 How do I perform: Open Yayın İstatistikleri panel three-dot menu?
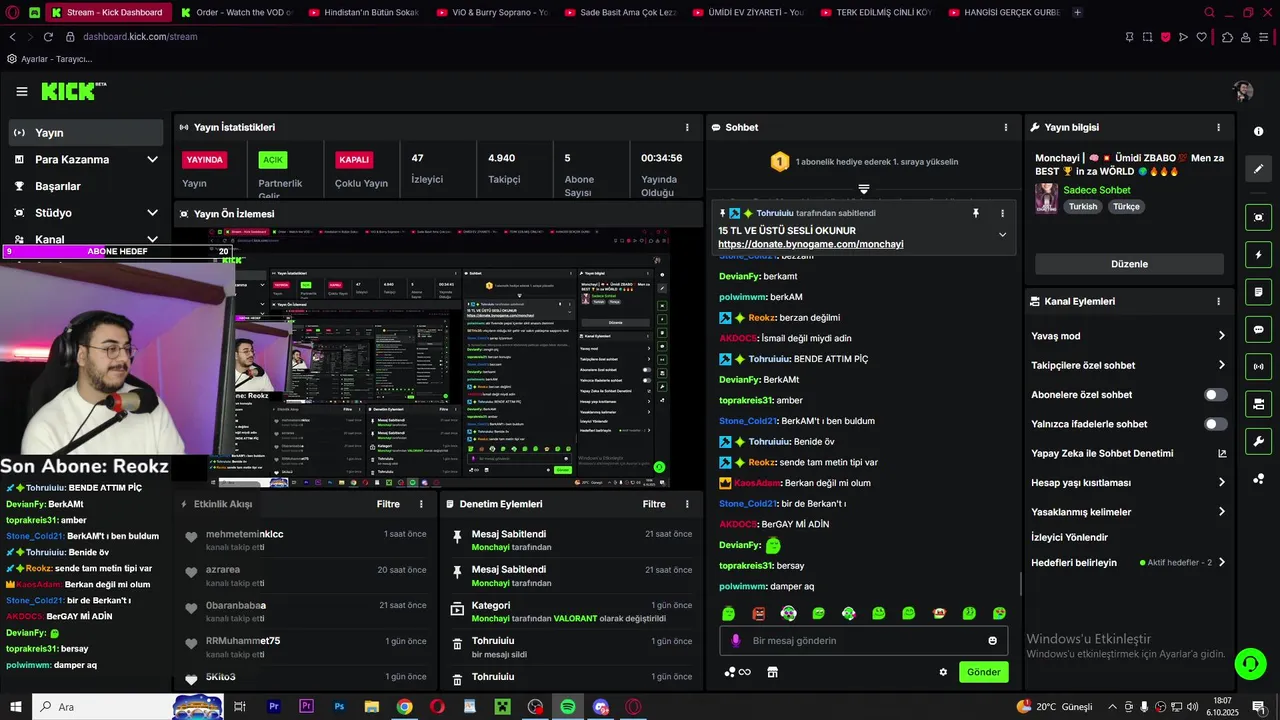coord(687,128)
